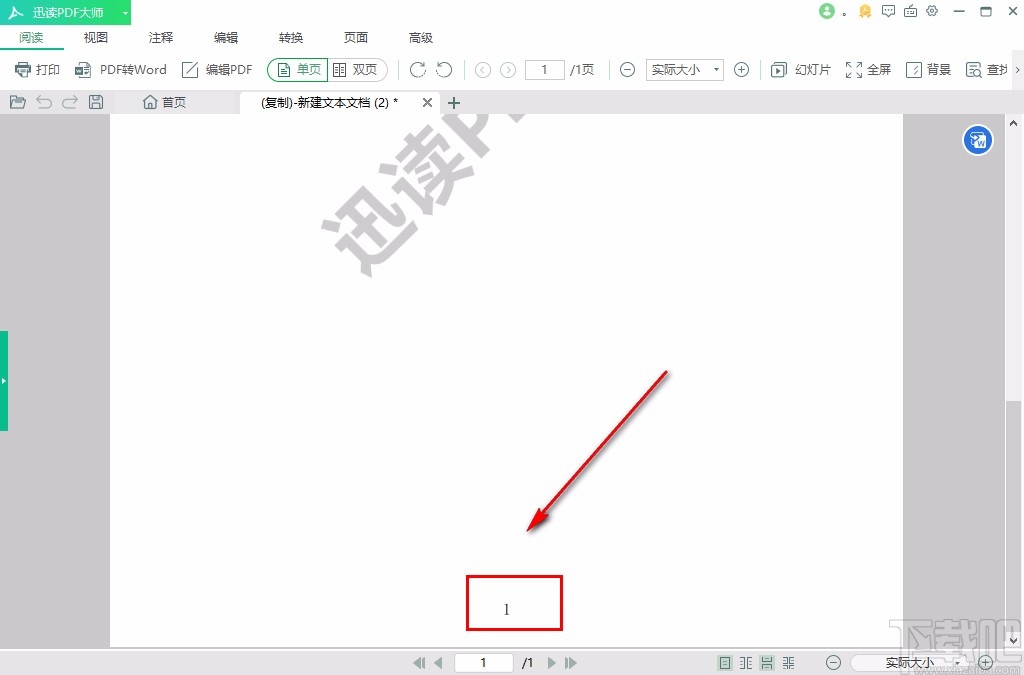Switch to the 注释 ribbon tab

160,37
